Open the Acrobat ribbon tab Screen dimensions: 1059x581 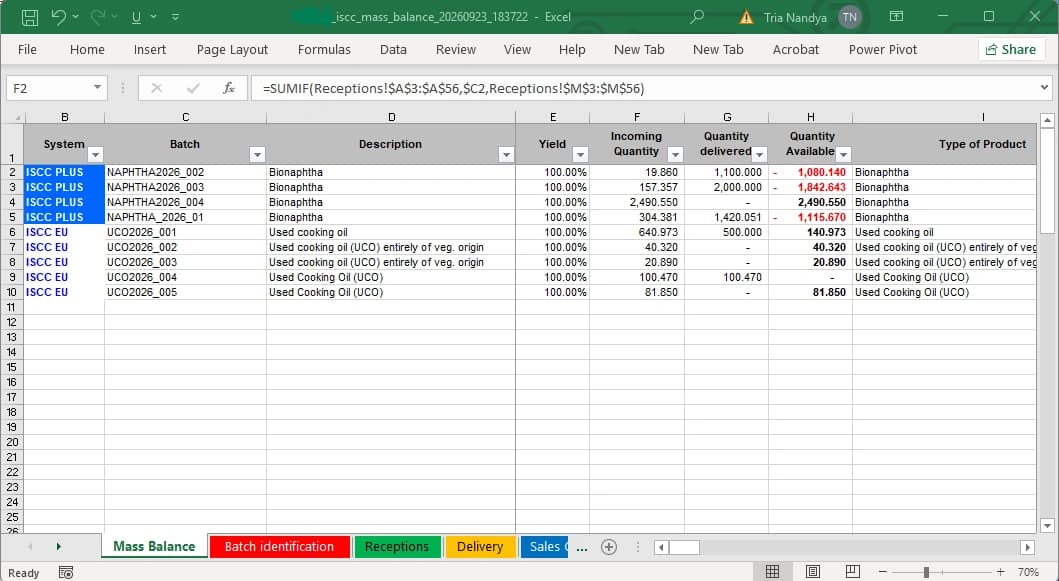(x=796, y=49)
